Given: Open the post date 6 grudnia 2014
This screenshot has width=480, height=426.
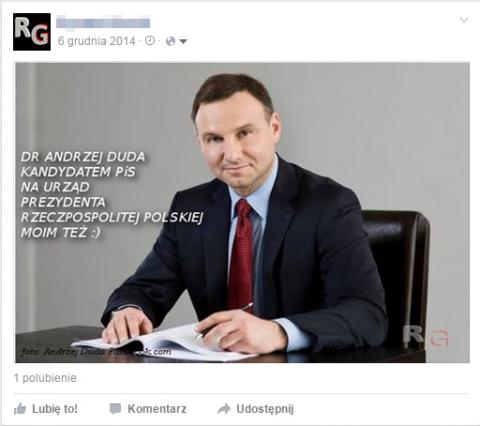Looking at the screenshot, I should click(97, 41).
